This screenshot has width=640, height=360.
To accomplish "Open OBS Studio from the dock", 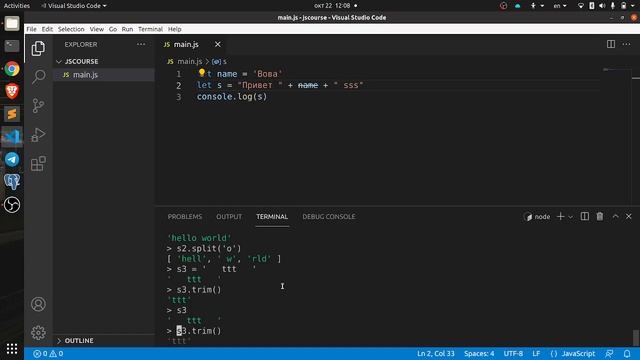I will click(12, 204).
